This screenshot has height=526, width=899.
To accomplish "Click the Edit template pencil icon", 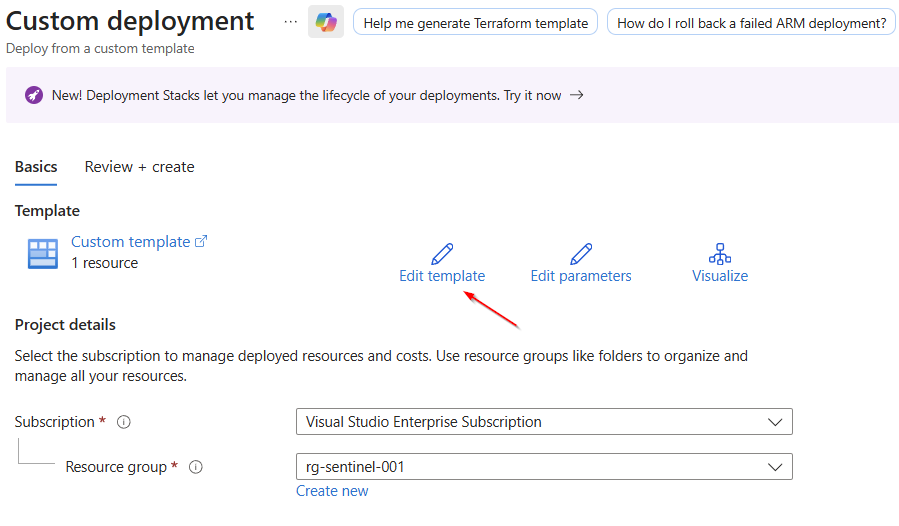I will pos(441,253).
